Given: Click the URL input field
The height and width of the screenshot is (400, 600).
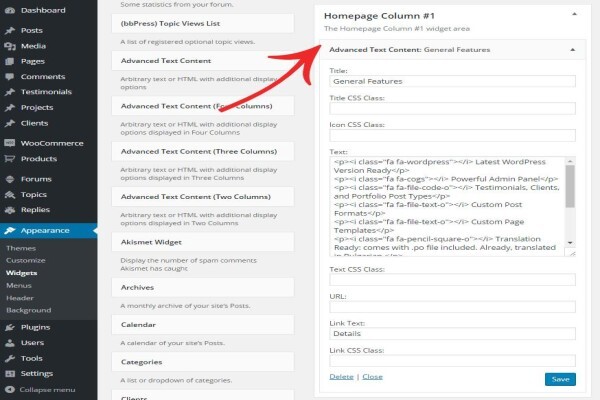Looking at the screenshot, I should coord(452,307).
